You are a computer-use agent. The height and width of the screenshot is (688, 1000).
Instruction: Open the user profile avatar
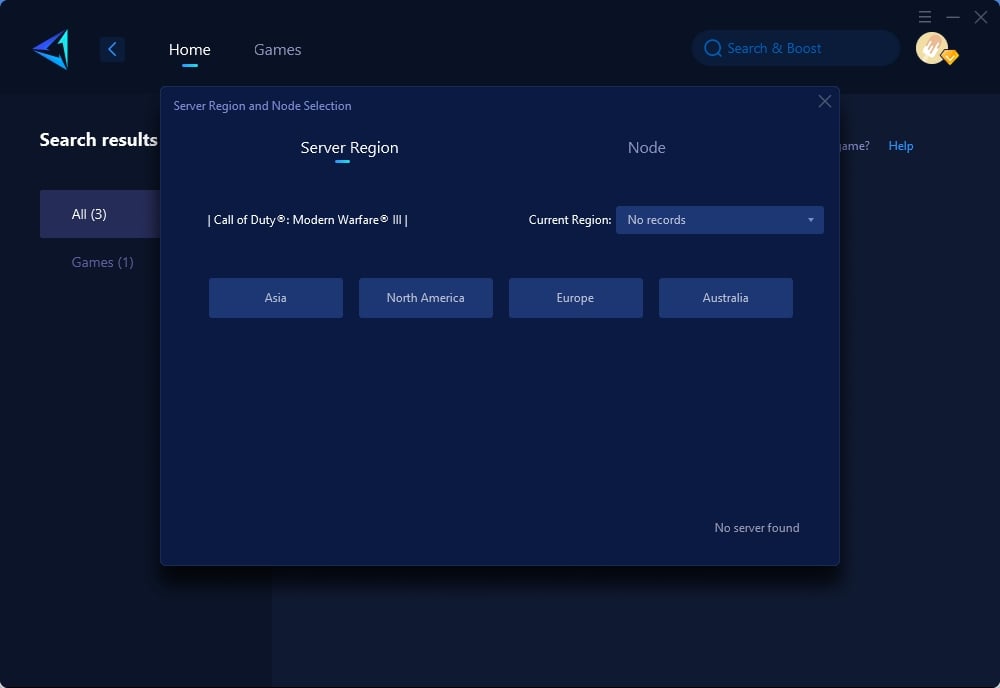(x=932, y=48)
